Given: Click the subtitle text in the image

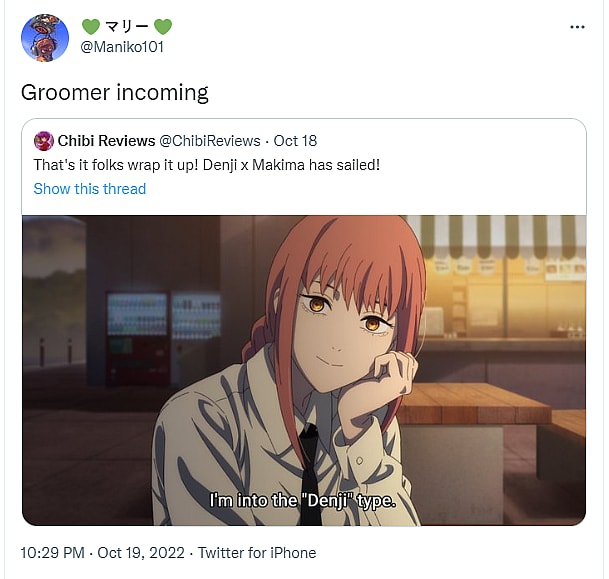Looking at the screenshot, I should click(x=303, y=500).
